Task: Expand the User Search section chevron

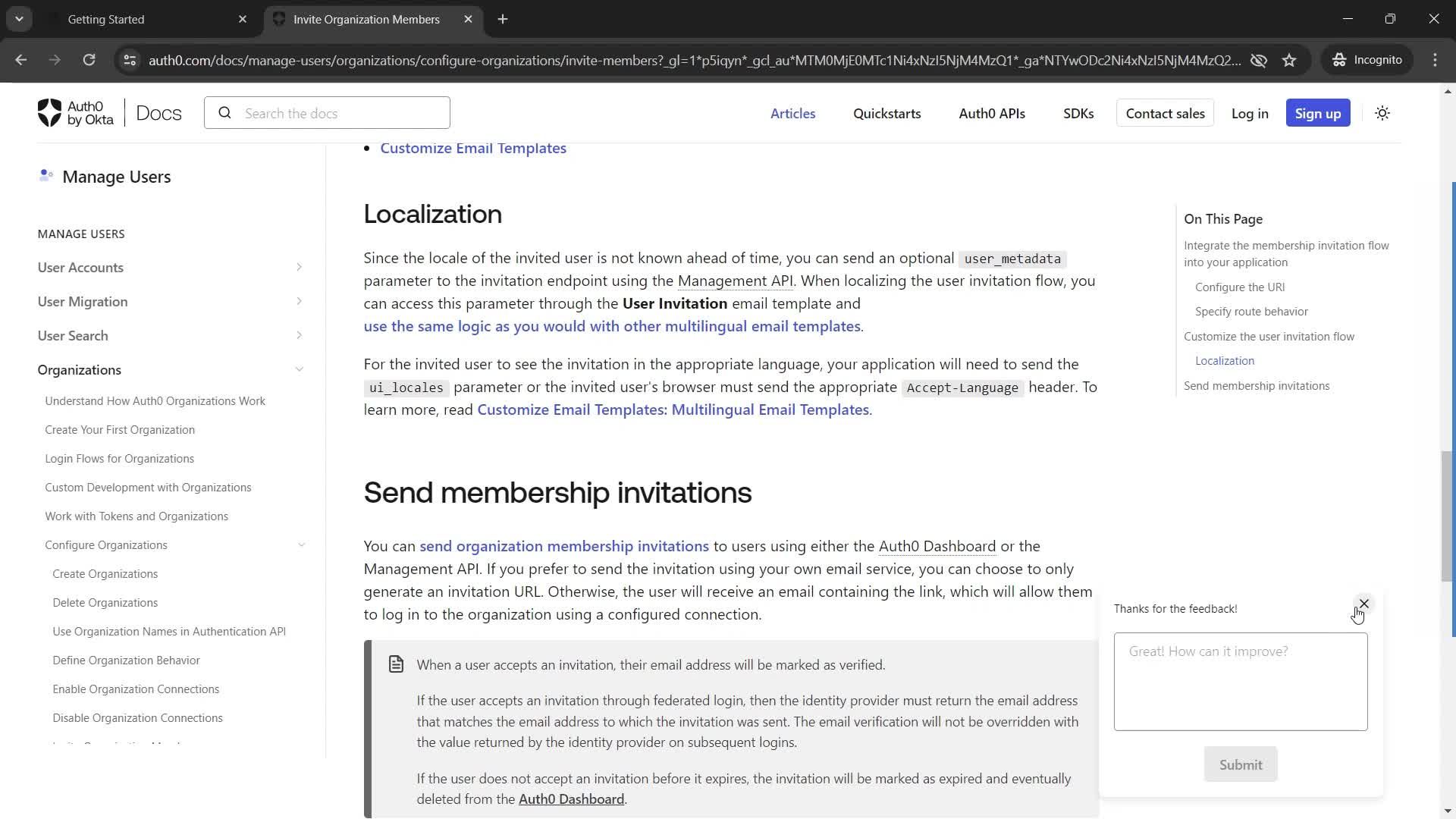Action: [299, 335]
